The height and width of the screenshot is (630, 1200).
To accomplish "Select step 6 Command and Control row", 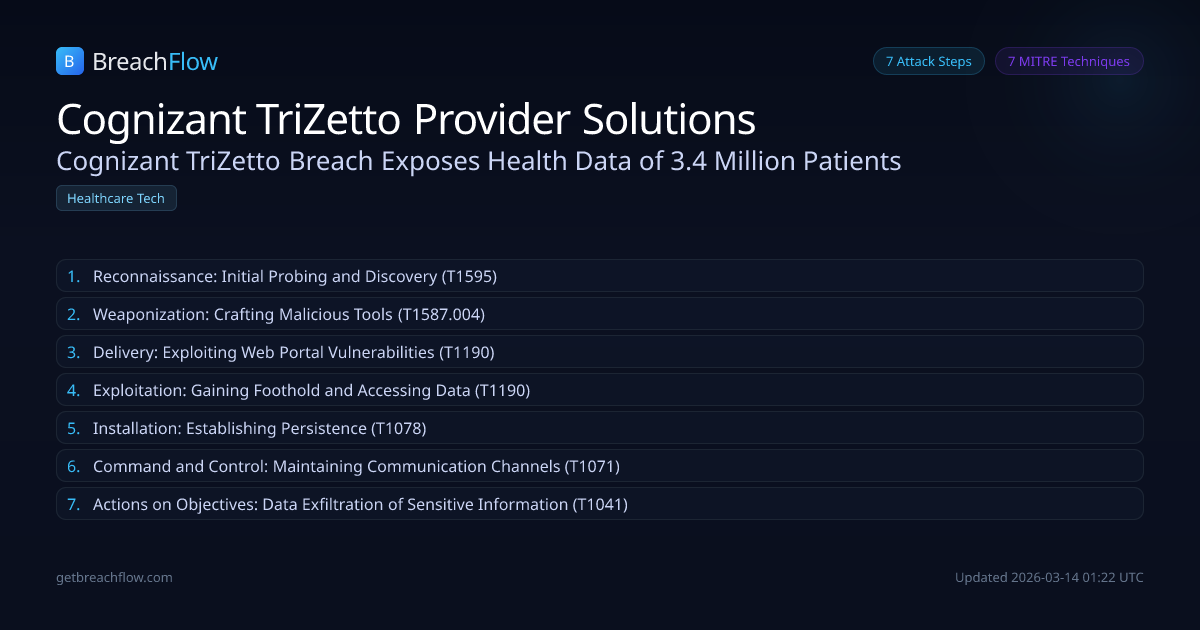I will (x=599, y=466).
